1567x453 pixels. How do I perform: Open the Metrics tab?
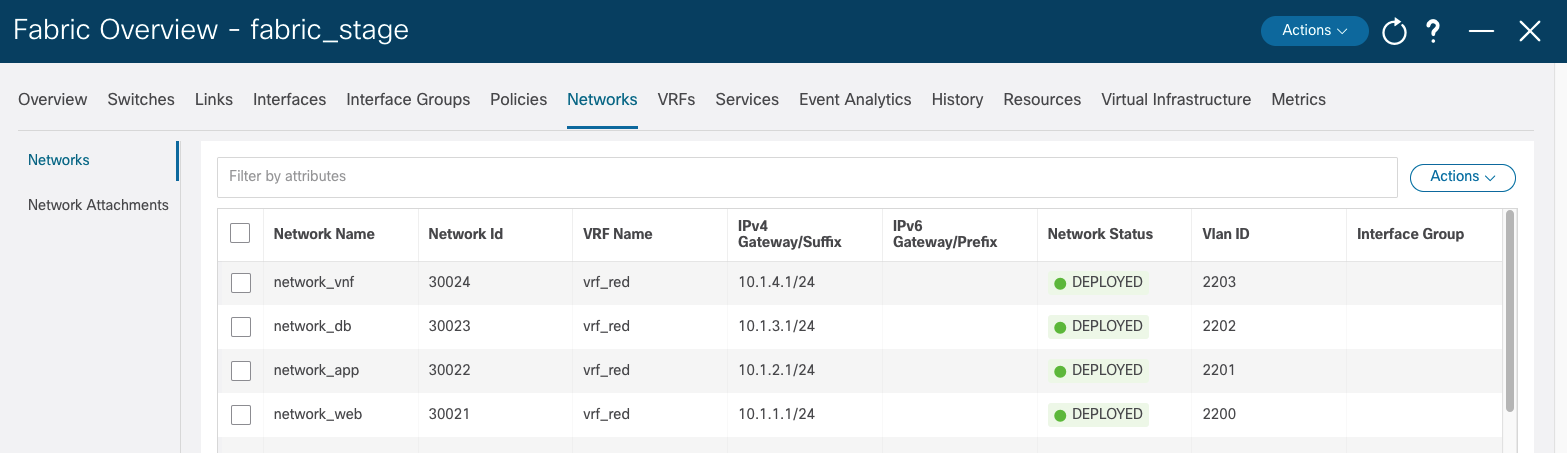click(1298, 99)
